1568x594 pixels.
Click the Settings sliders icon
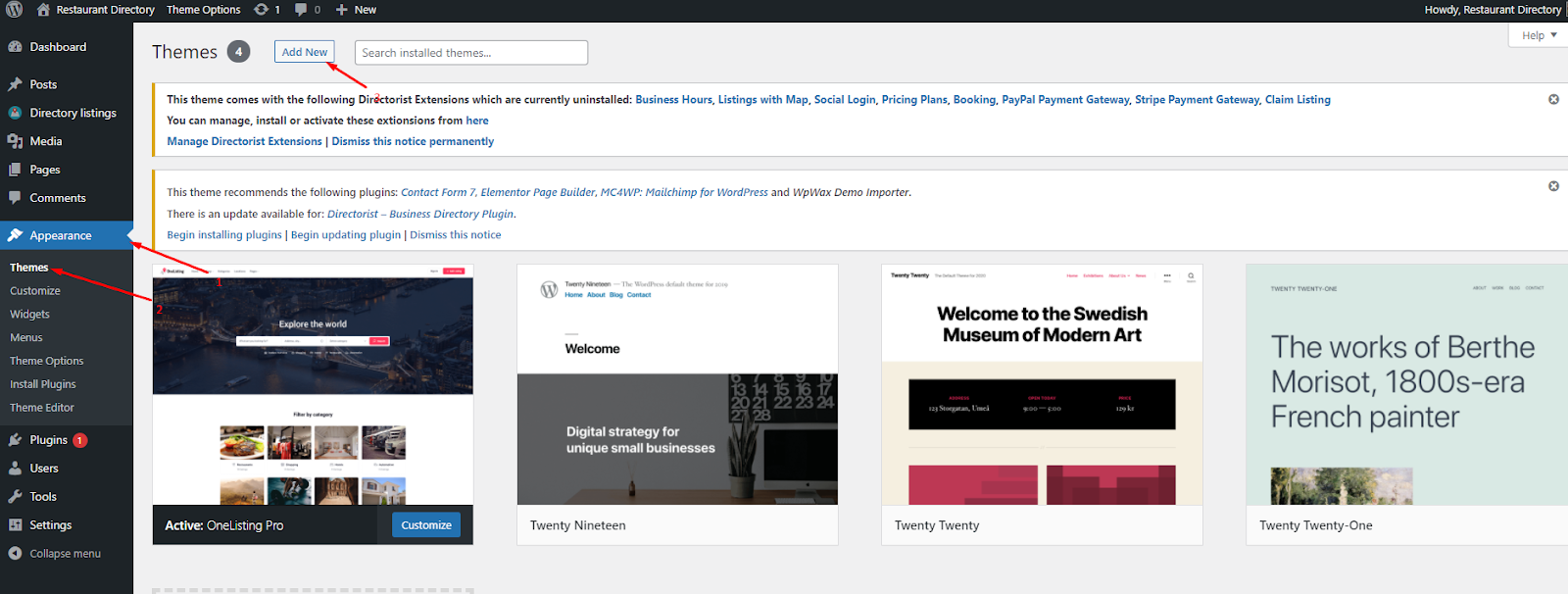[15, 525]
